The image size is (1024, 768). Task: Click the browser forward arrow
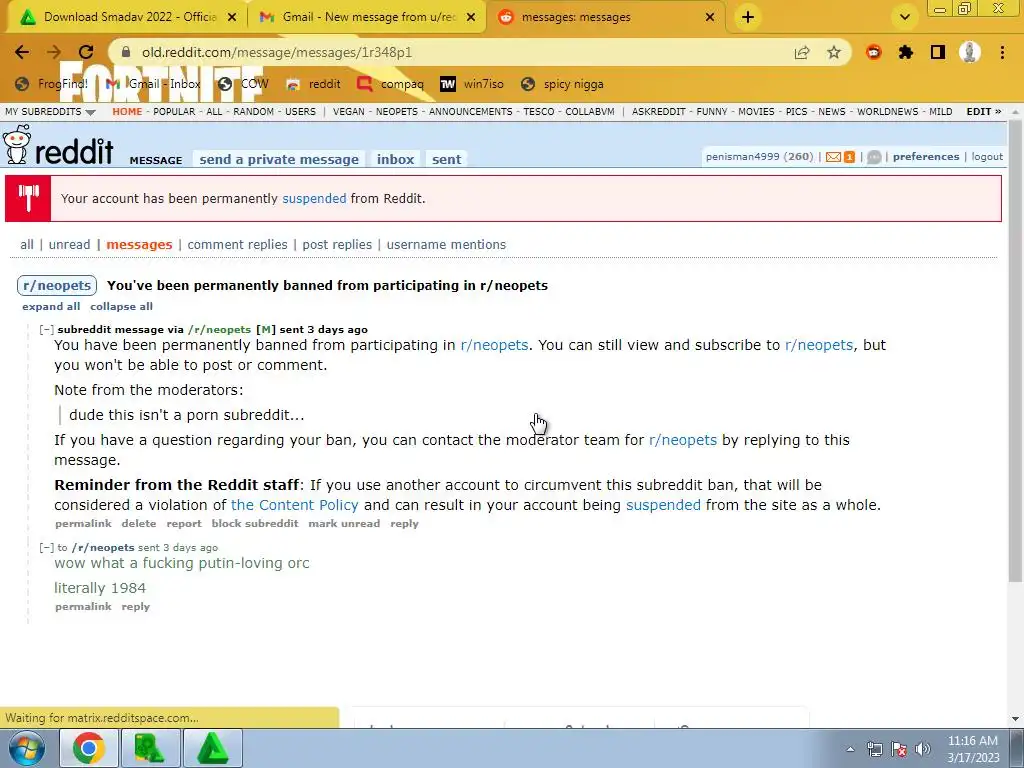click(54, 52)
